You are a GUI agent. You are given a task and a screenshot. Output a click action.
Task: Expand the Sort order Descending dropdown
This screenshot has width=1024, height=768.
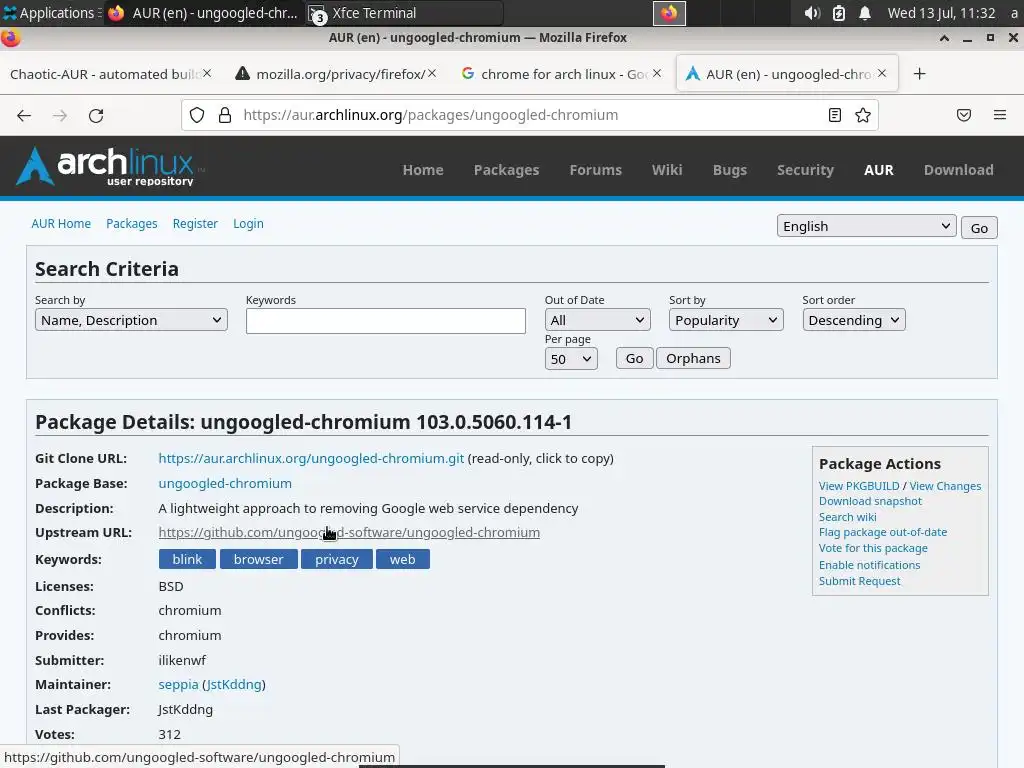click(x=854, y=320)
